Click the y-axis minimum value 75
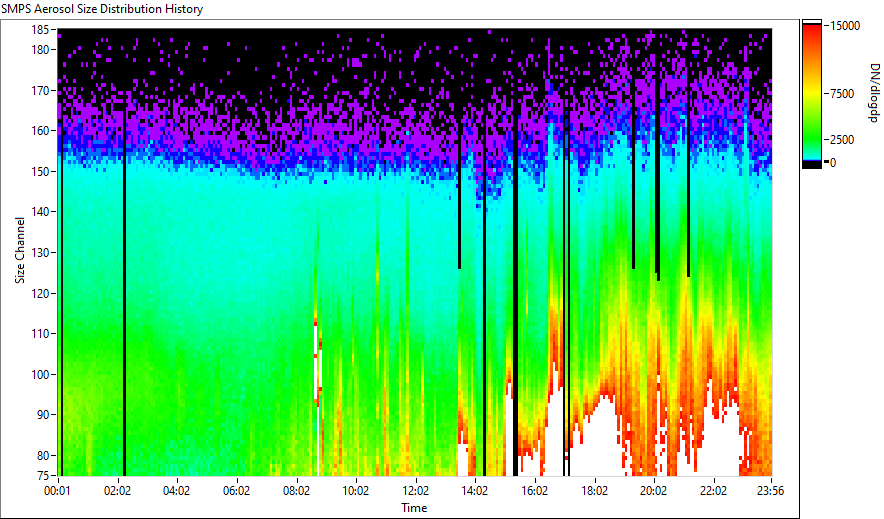 pyautogui.click(x=43, y=475)
